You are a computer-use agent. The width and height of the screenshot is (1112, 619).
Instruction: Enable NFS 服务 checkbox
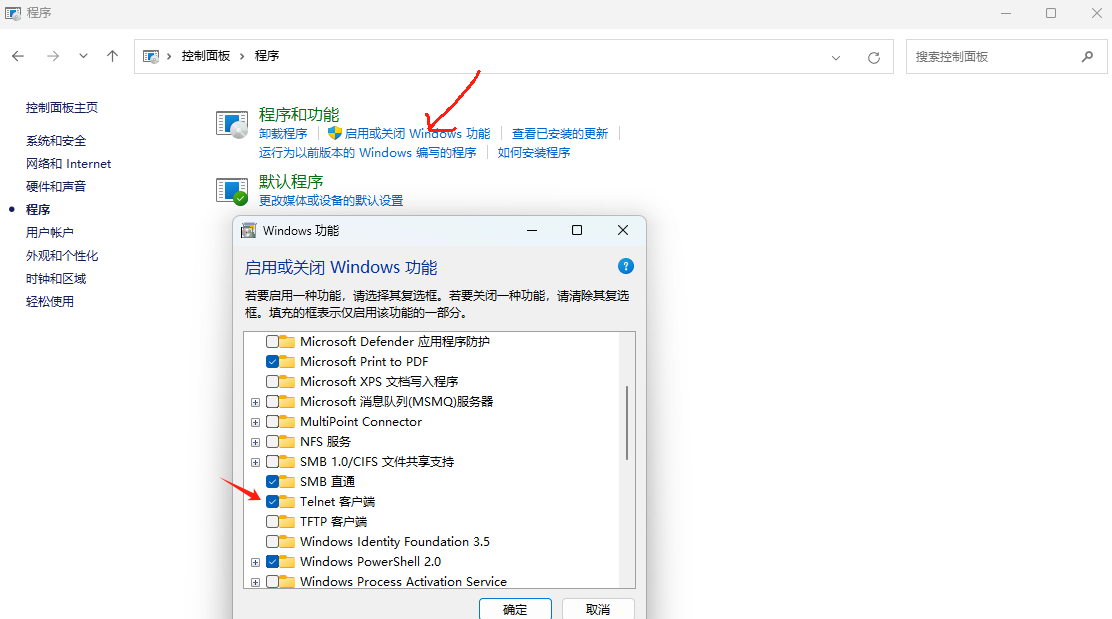(272, 442)
